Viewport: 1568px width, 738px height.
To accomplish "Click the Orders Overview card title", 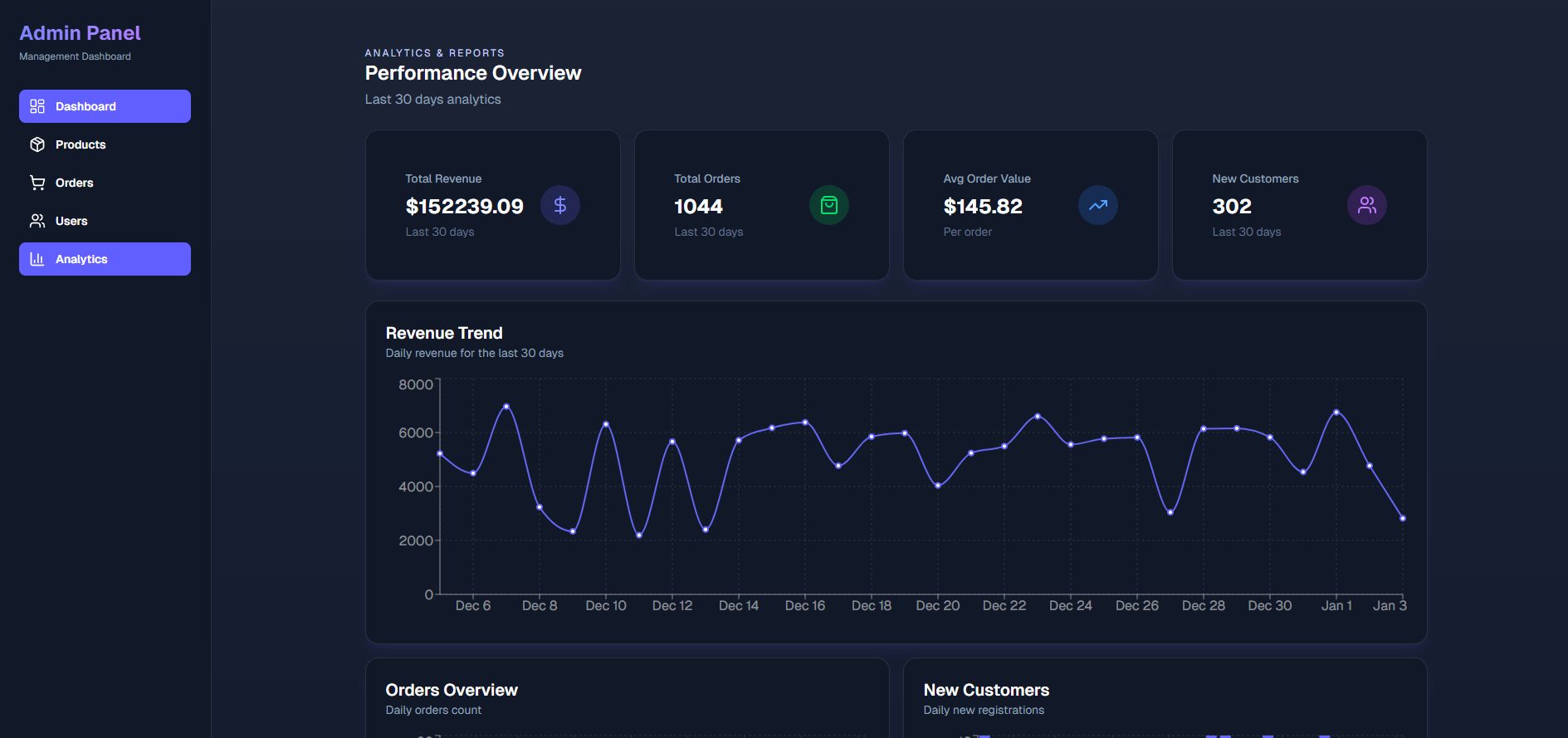I will point(452,690).
